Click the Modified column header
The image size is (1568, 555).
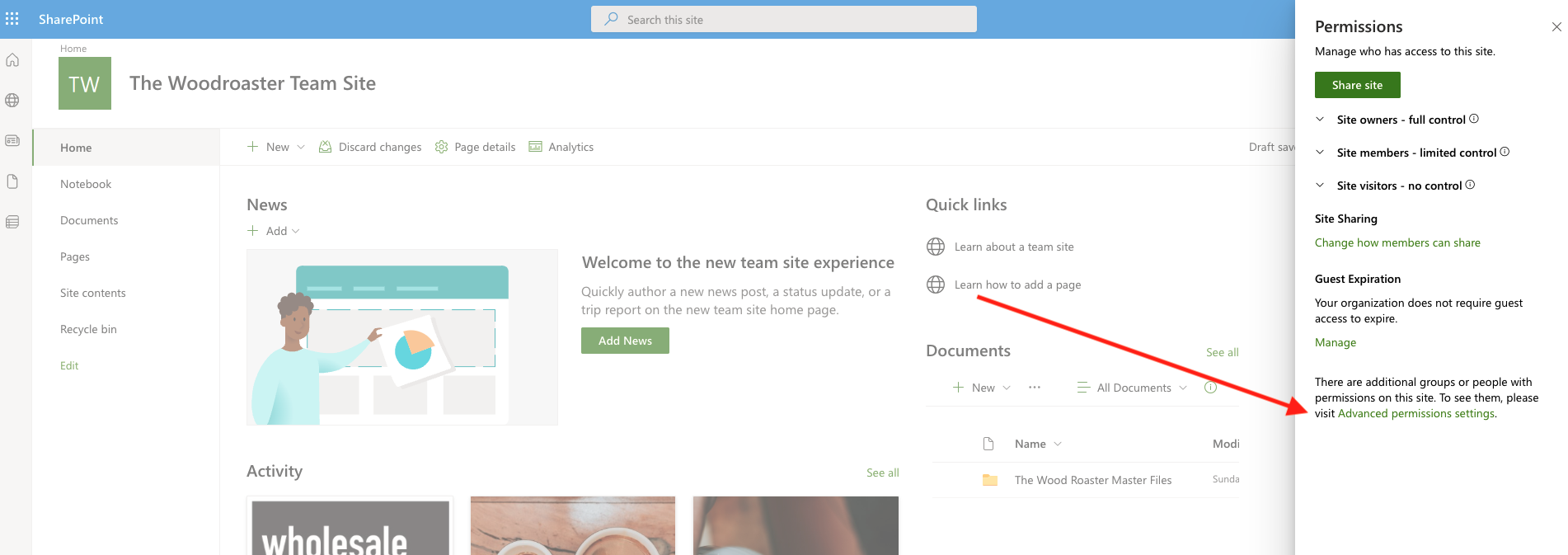coord(1226,444)
